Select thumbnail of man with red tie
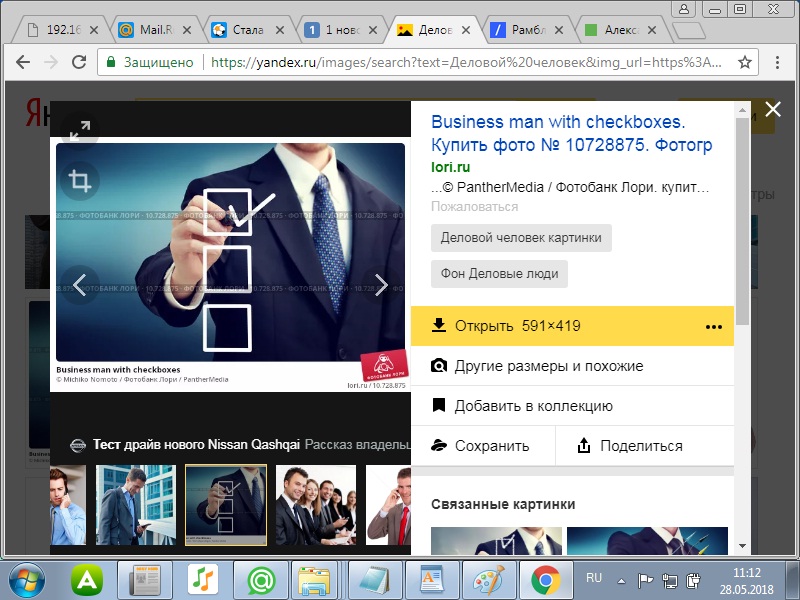This screenshot has width=800, height=600. (x=389, y=505)
